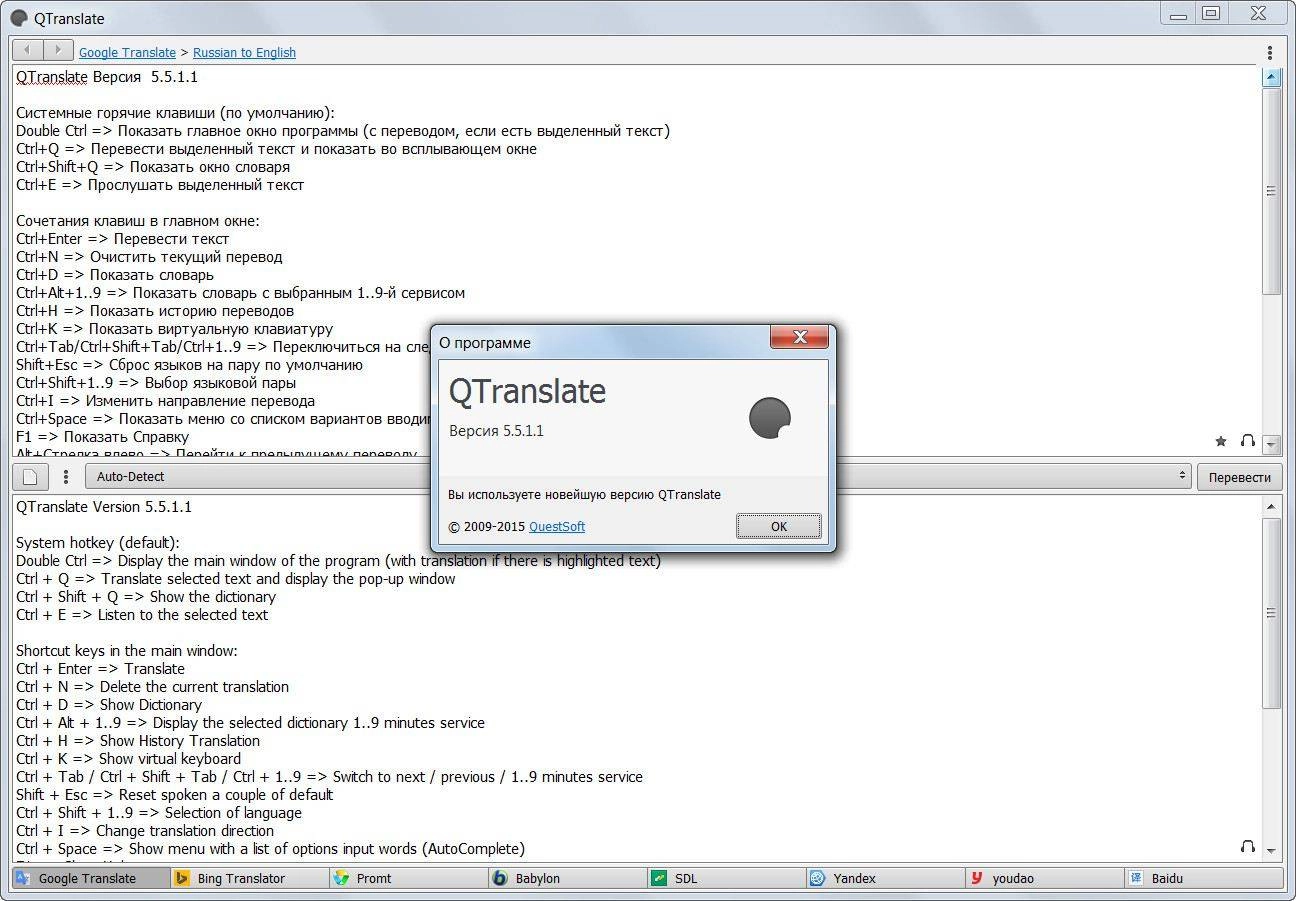Click the translation pane scrollbar thumb

click(x=1272, y=613)
